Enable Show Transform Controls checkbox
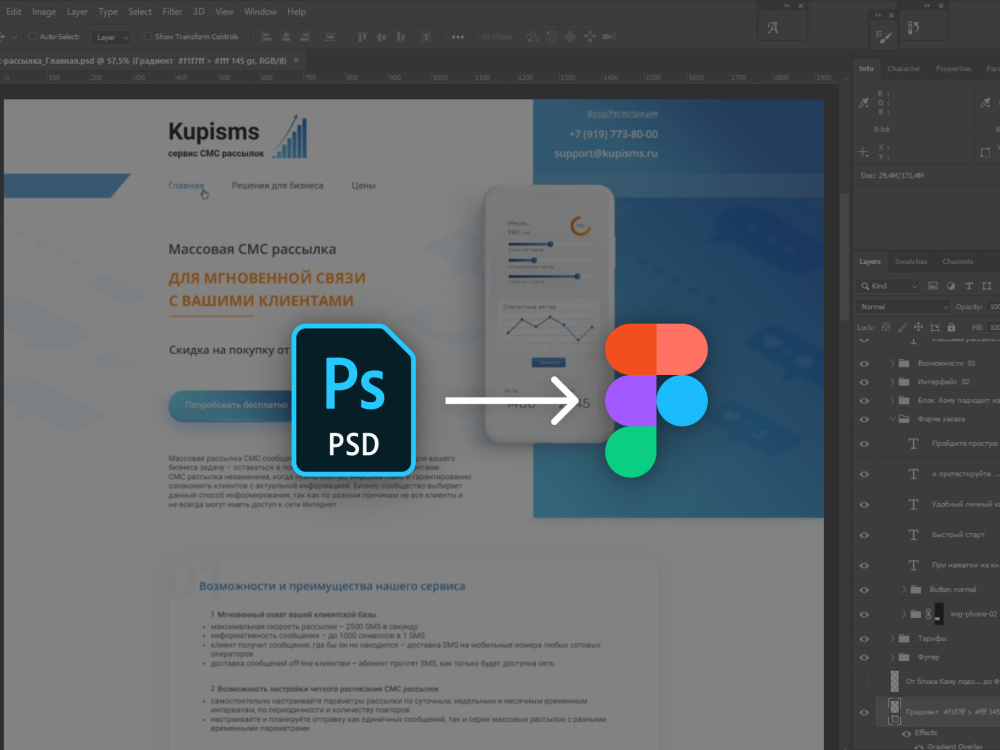 point(147,37)
